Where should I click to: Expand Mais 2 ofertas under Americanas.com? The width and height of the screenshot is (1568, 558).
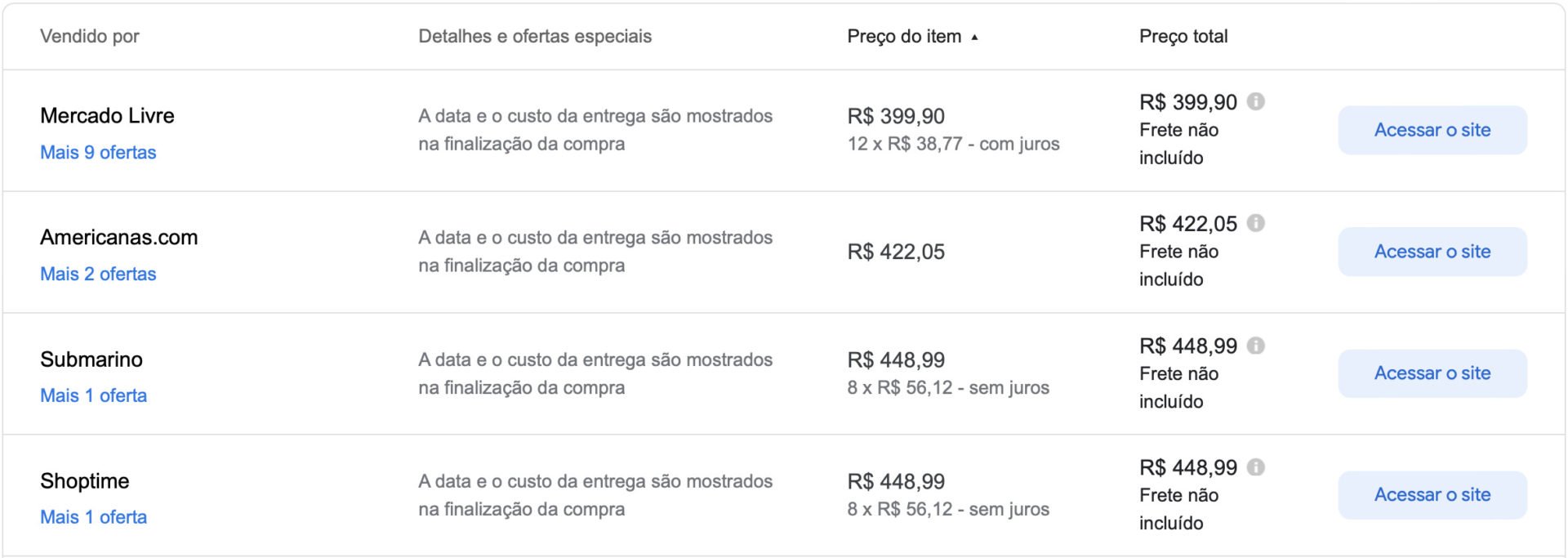[98, 274]
